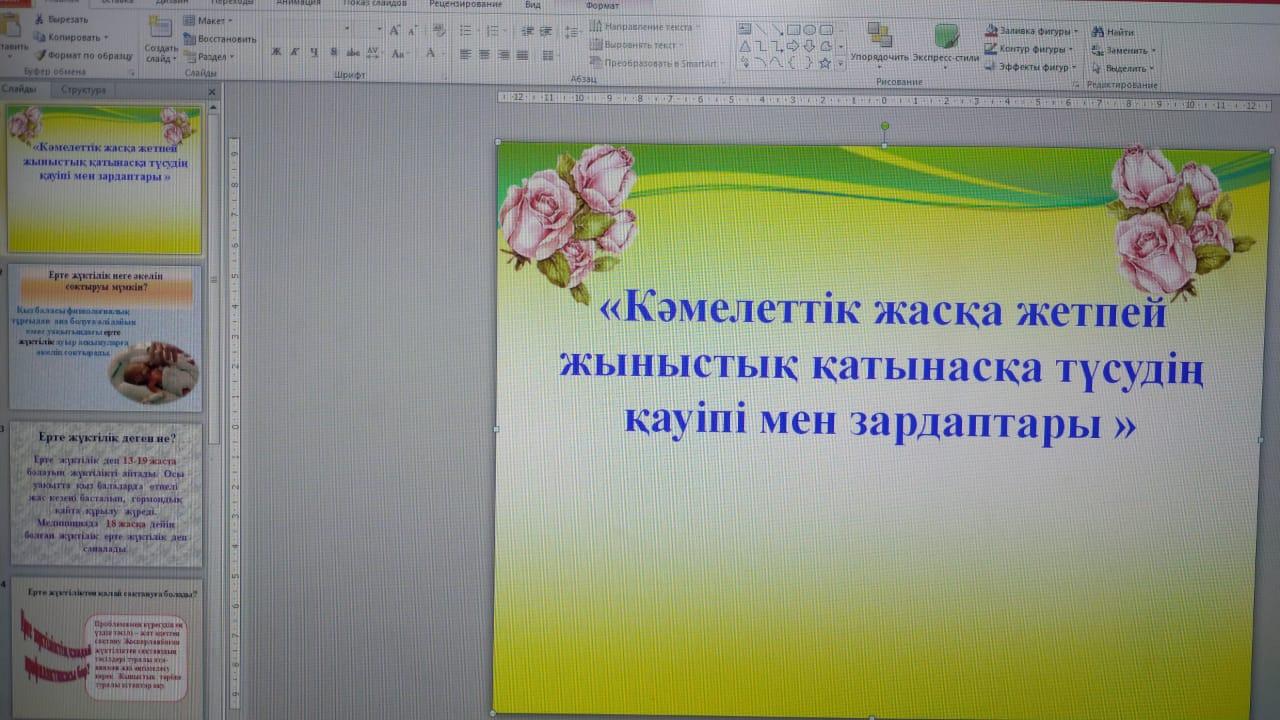
Task: Click the Найти find button
Action: pos(1119,32)
